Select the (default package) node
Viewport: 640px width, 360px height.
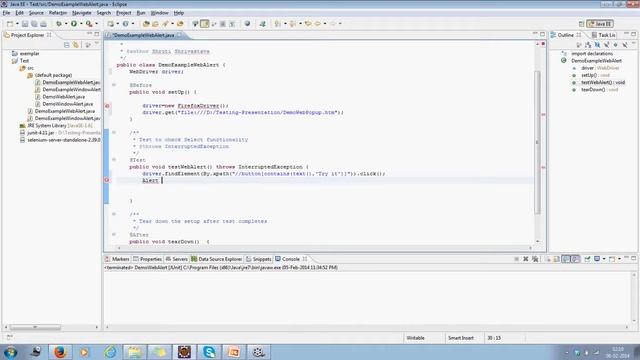click(53, 75)
